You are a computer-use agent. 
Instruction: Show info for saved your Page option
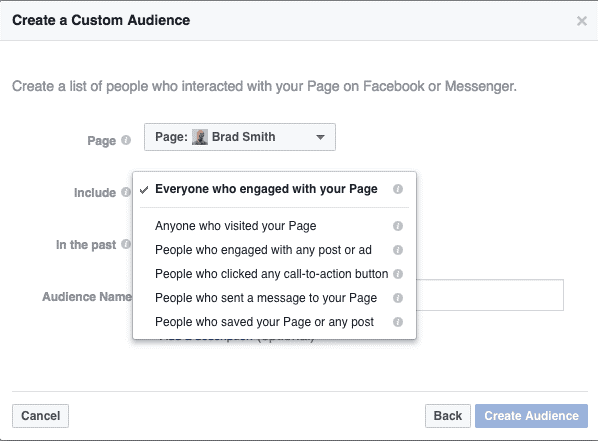[398, 322]
